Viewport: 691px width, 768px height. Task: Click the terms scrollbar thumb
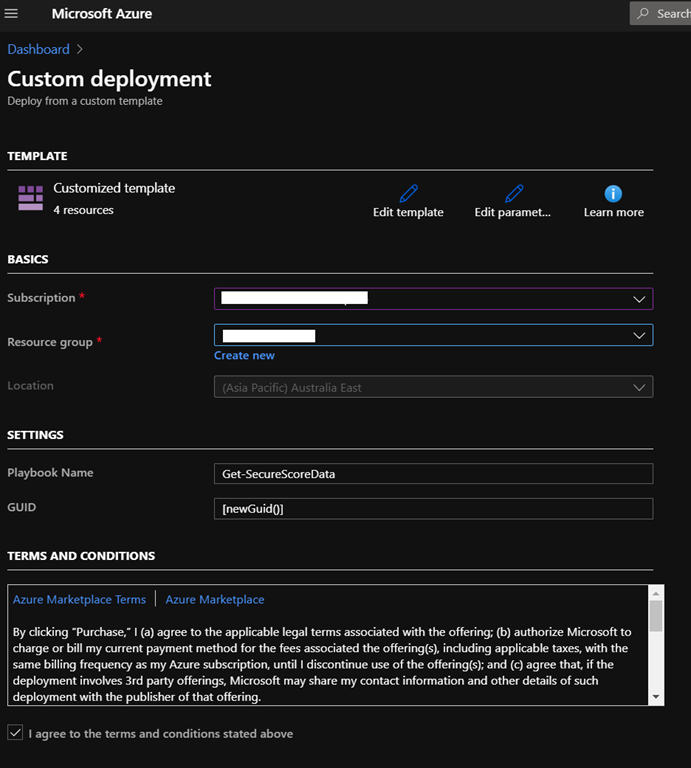tap(656, 616)
